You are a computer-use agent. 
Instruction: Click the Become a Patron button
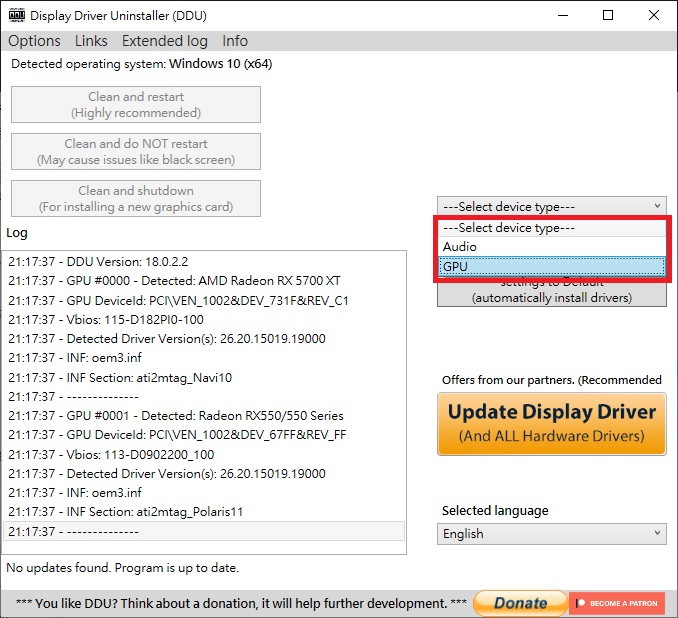coord(617,603)
